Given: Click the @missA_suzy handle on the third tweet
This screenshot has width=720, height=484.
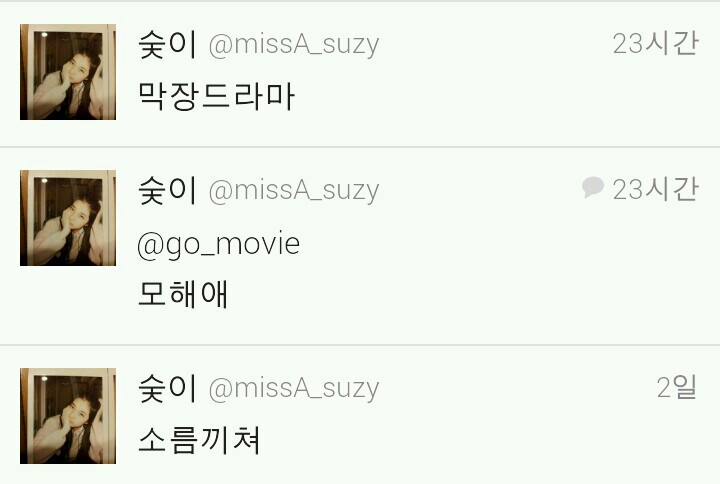Looking at the screenshot, I should pos(294,388).
